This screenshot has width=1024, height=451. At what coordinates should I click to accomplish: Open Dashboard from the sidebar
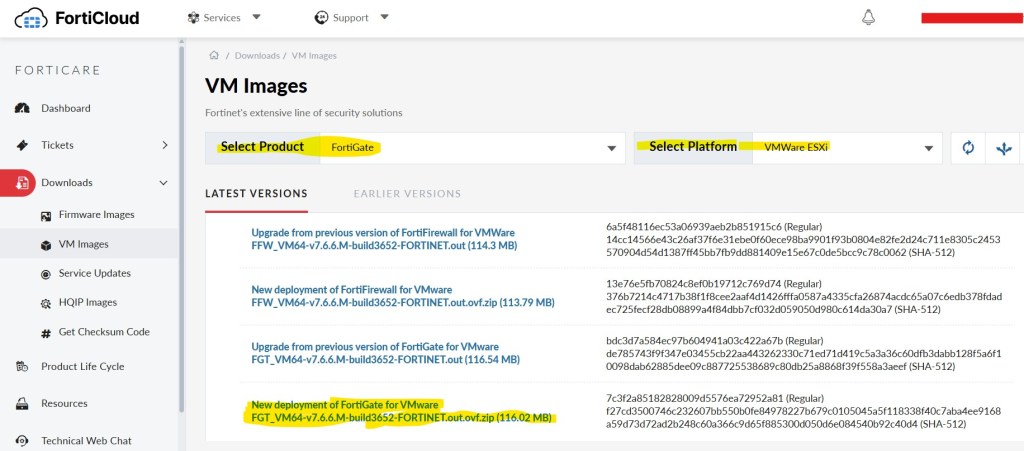pos(65,108)
